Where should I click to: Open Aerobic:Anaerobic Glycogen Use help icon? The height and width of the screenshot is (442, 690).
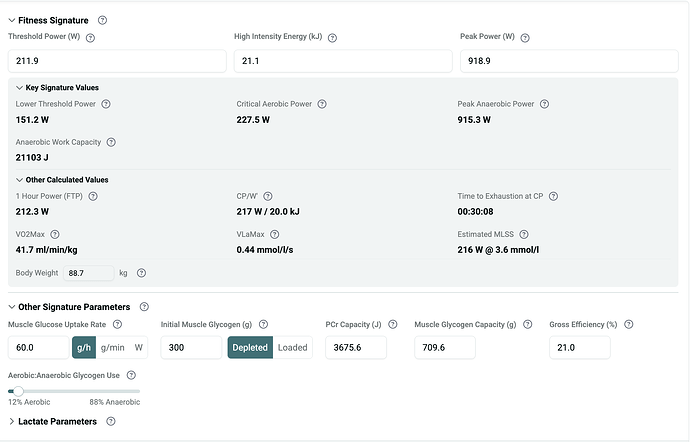[131, 375]
